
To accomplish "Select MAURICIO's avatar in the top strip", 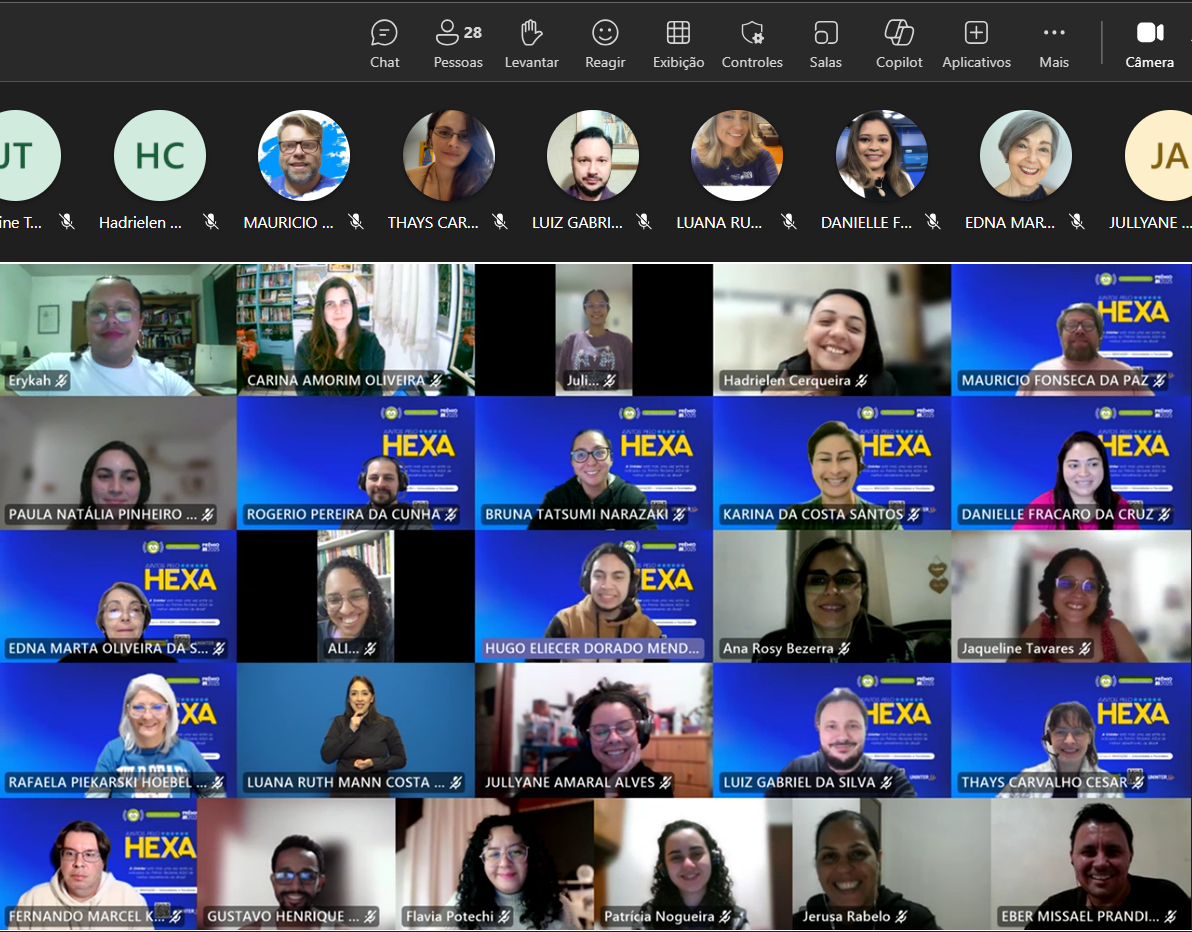I will [304, 156].
